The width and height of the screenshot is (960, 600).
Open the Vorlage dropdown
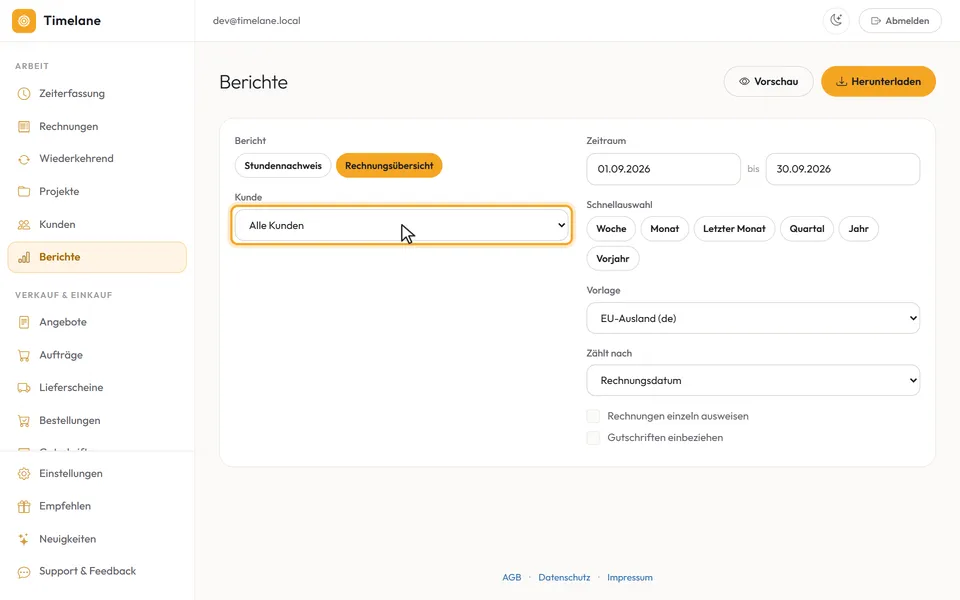[x=753, y=318]
